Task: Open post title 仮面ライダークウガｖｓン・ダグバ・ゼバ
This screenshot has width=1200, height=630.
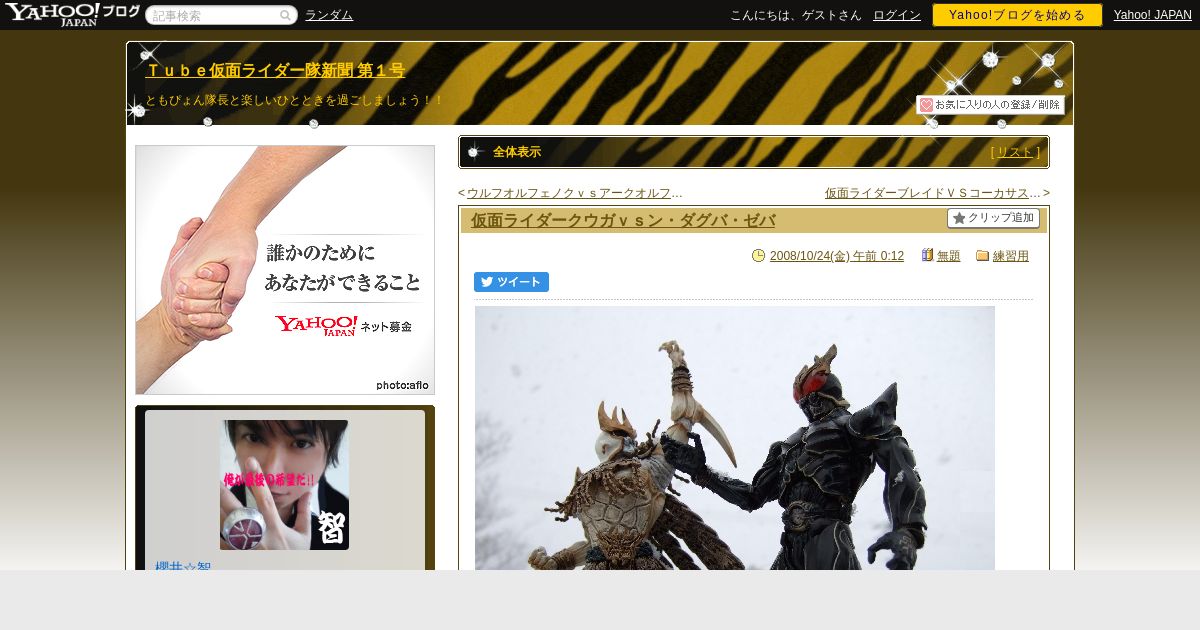Action: tap(623, 220)
